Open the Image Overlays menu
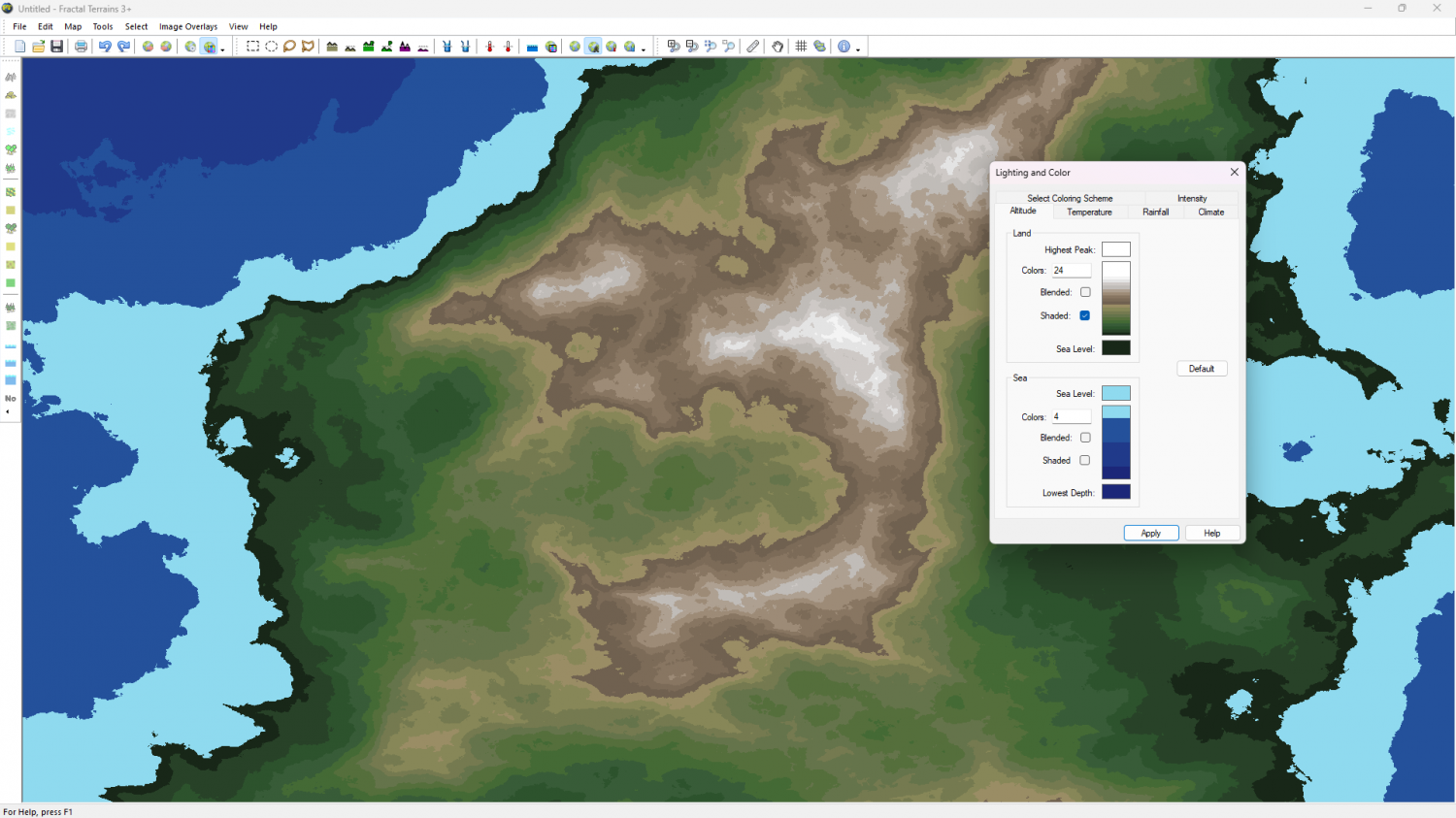Screen dimensions: 1456x818 pyautogui.click(x=188, y=27)
